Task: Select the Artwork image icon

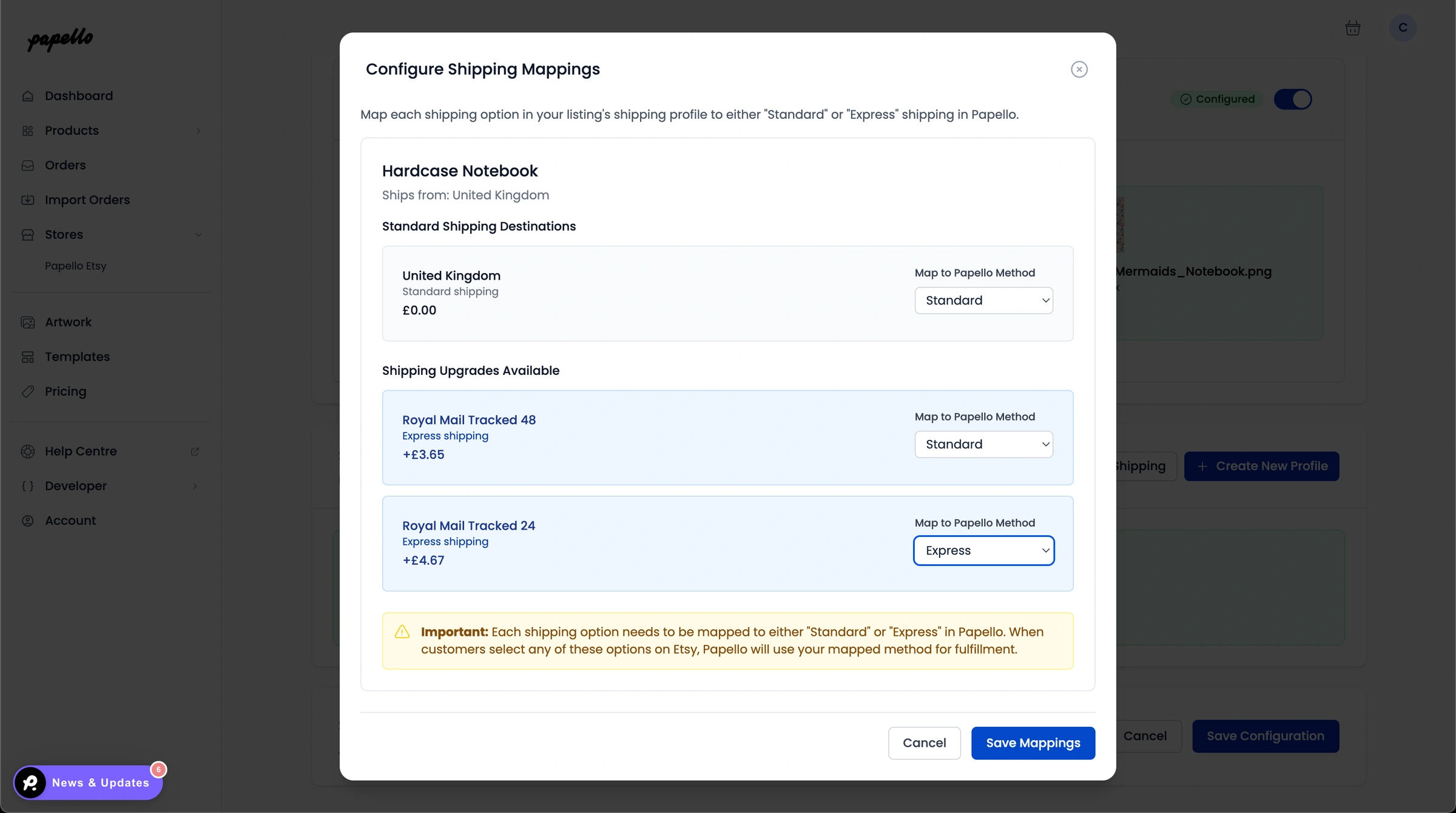Action: click(x=29, y=322)
